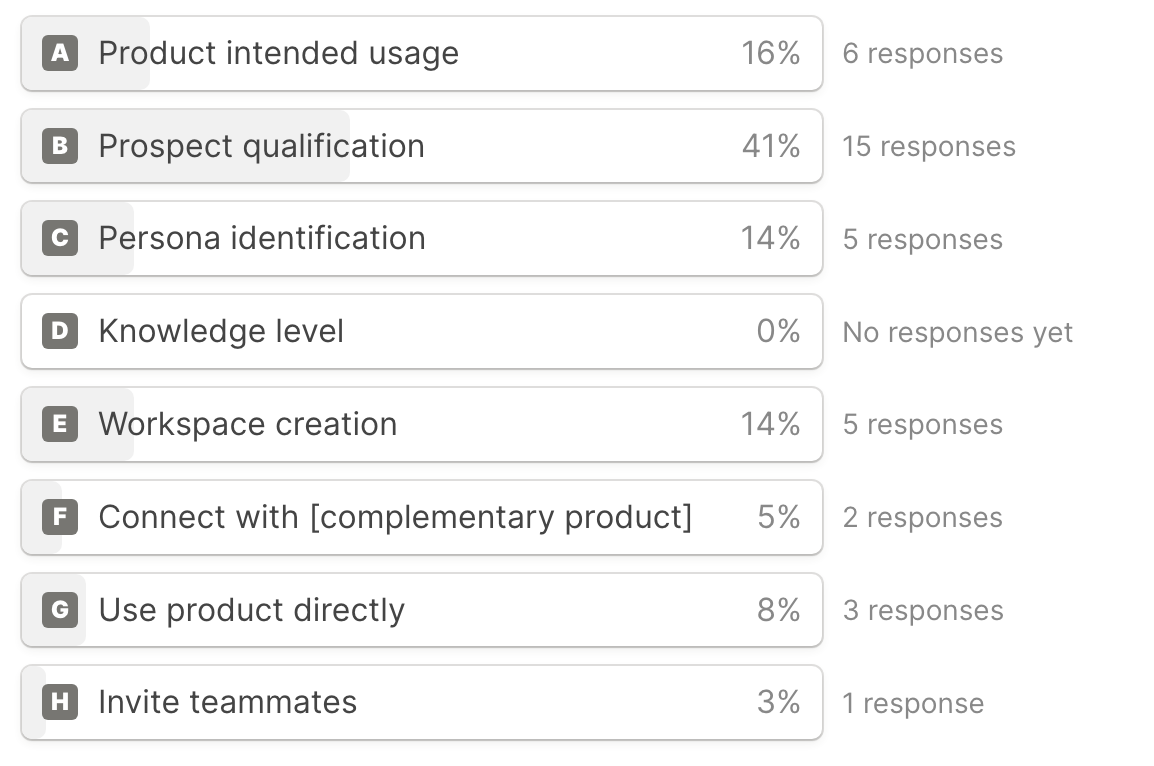
Task: Open the 6 responses link
Action: [x=922, y=54]
